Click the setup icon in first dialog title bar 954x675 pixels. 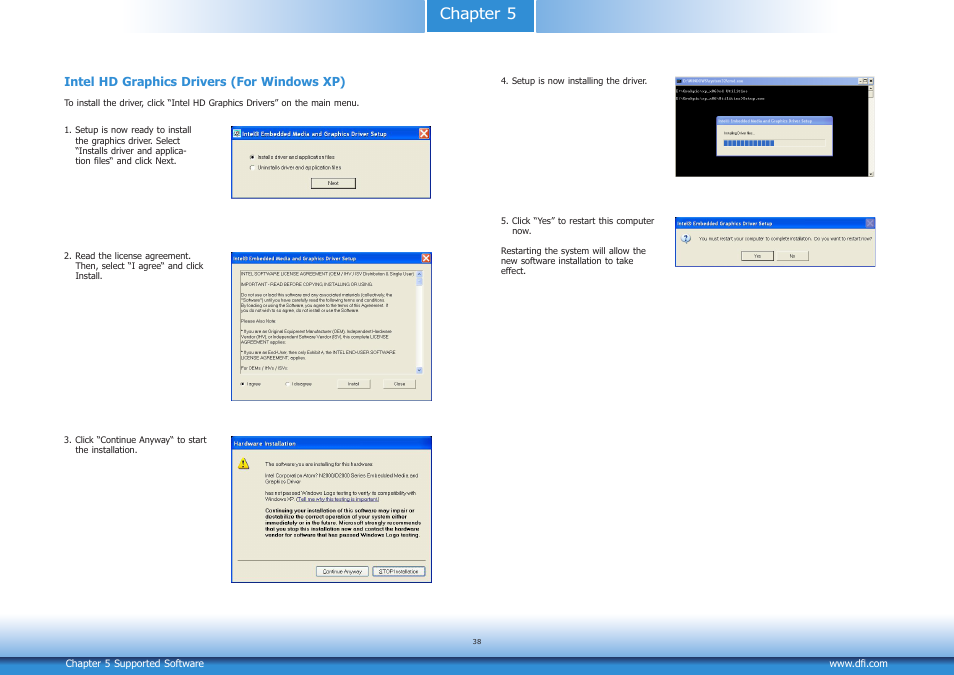click(x=237, y=133)
